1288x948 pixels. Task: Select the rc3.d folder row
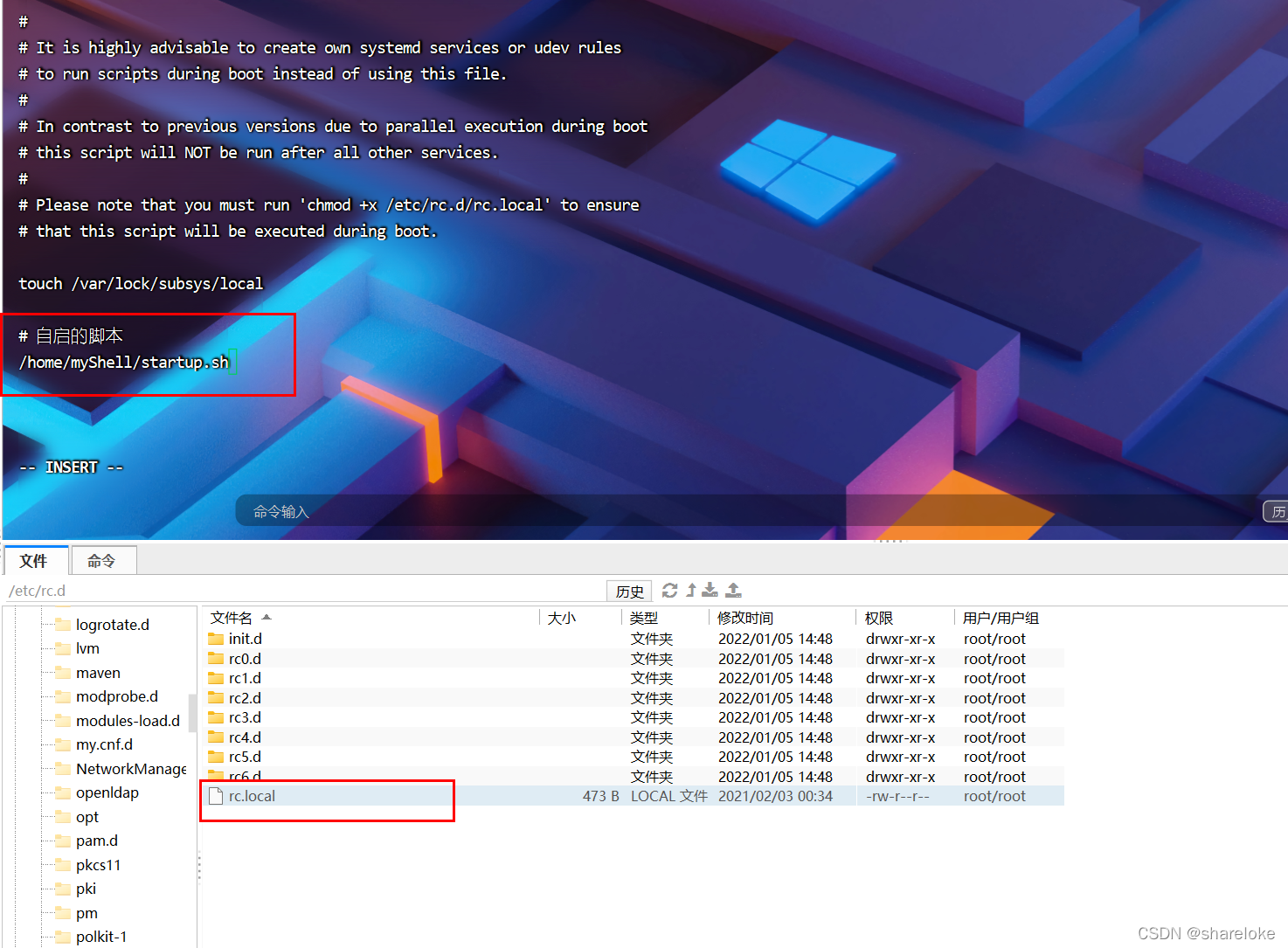click(634, 717)
